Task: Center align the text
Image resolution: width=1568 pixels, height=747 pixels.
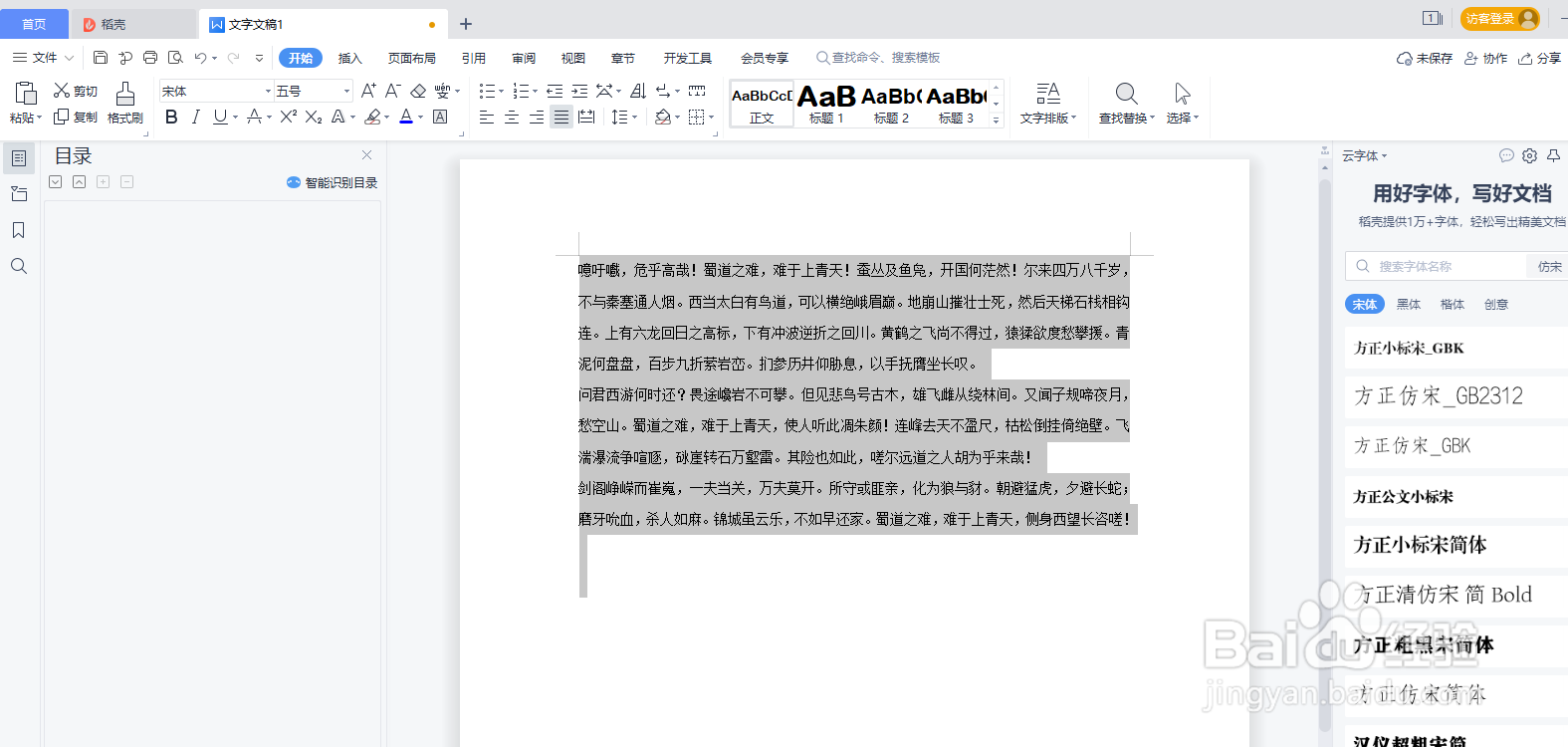Action: pos(512,117)
